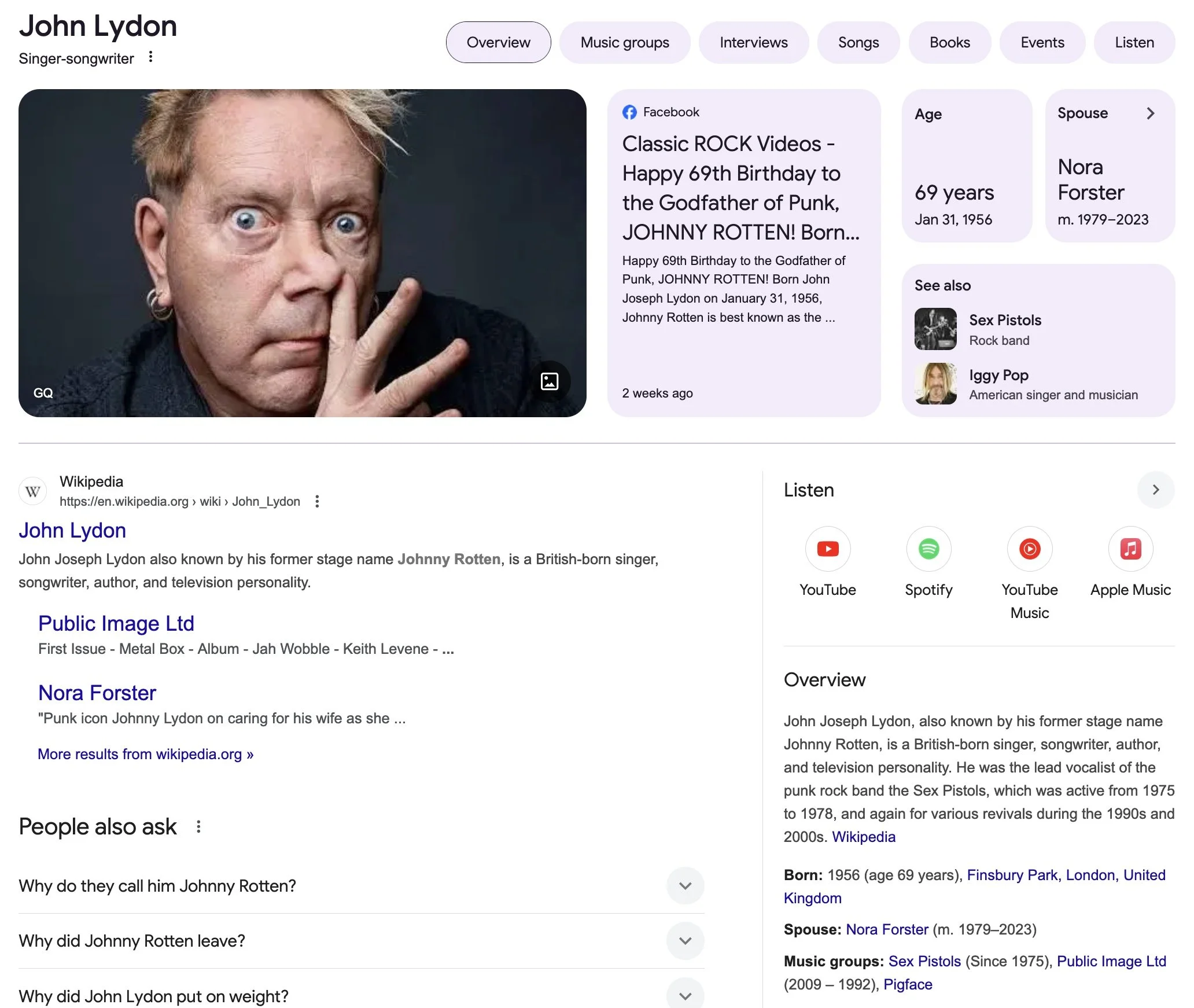This screenshot has width=1194, height=1008.
Task: Switch to Interviews tab
Action: pos(753,43)
